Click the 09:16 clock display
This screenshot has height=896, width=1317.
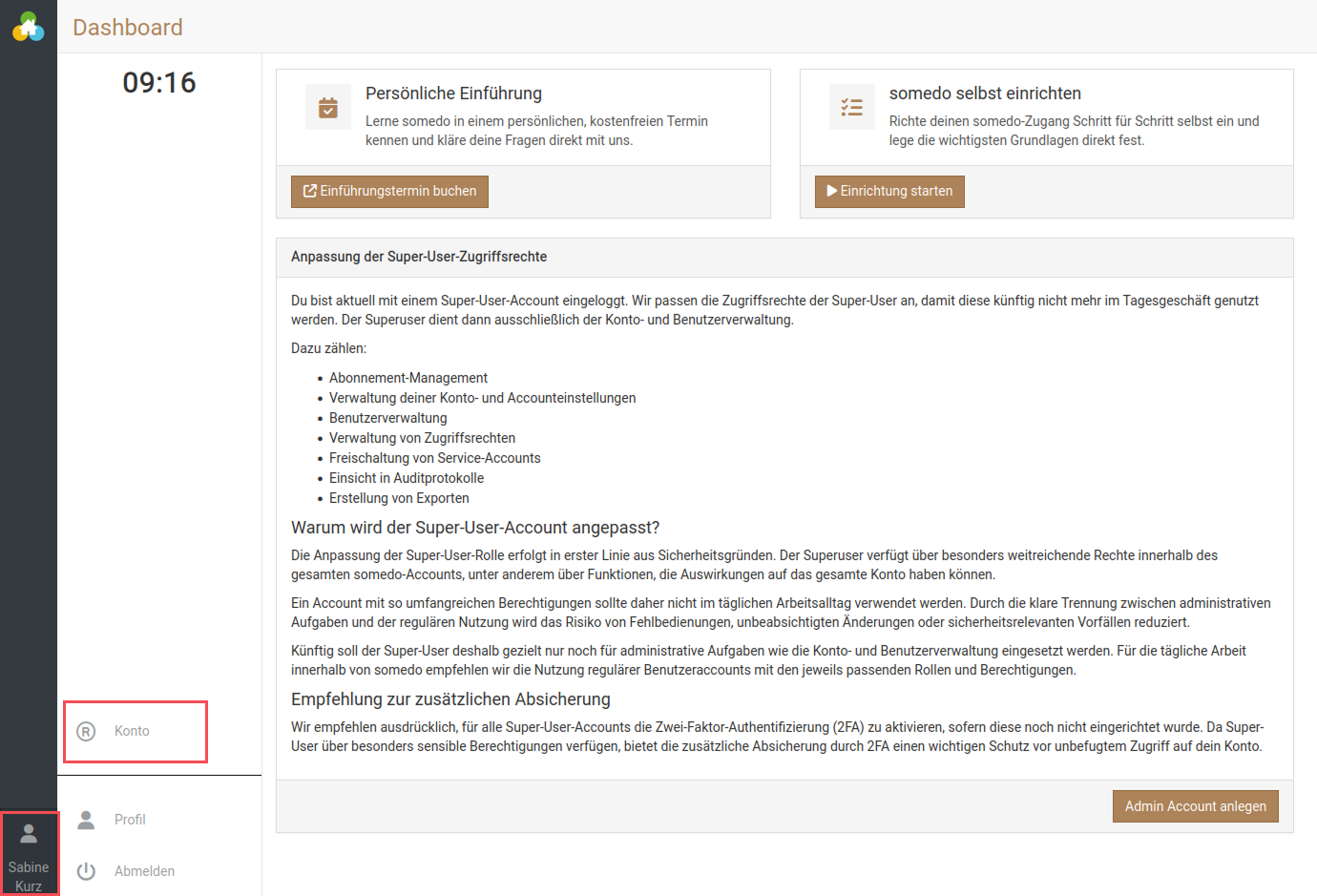tap(159, 83)
